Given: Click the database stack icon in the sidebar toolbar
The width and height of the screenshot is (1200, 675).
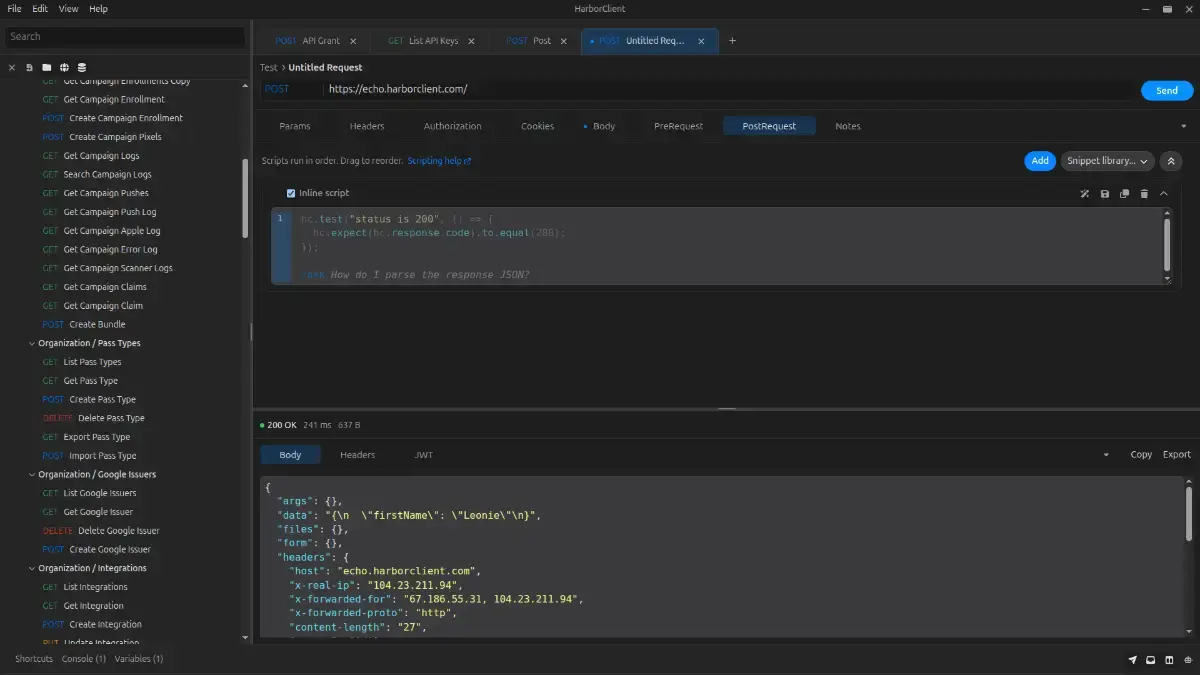Looking at the screenshot, I should tap(82, 68).
